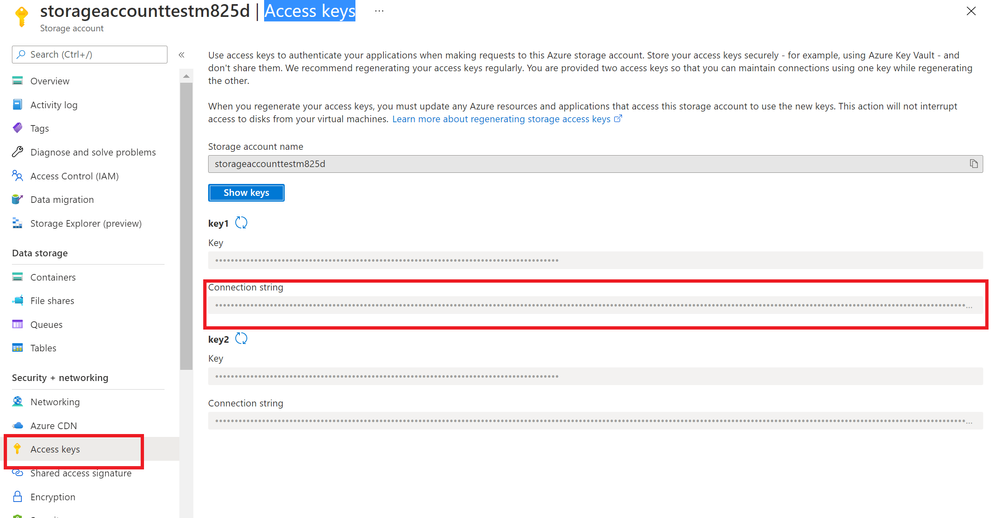
Task: Open Overview in the sidebar
Action: pyautogui.click(x=50, y=81)
